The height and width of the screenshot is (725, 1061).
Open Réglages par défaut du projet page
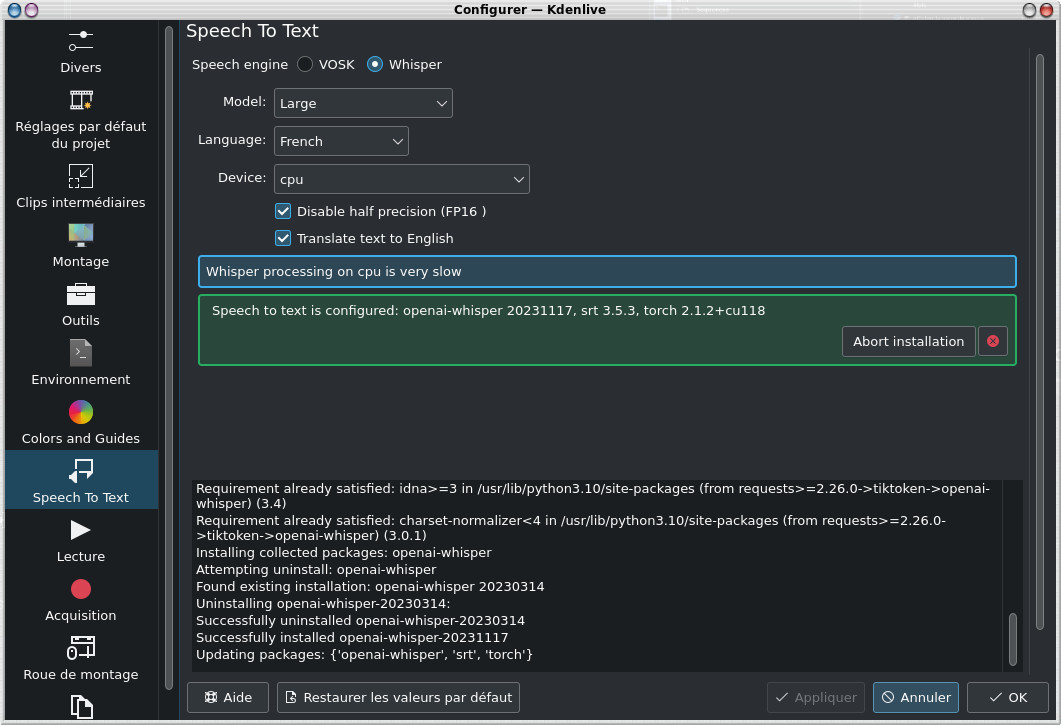click(81, 119)
